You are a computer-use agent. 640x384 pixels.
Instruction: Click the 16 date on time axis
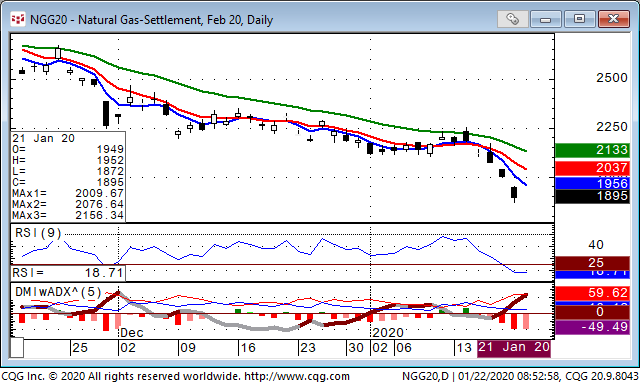tap(248, 348)
